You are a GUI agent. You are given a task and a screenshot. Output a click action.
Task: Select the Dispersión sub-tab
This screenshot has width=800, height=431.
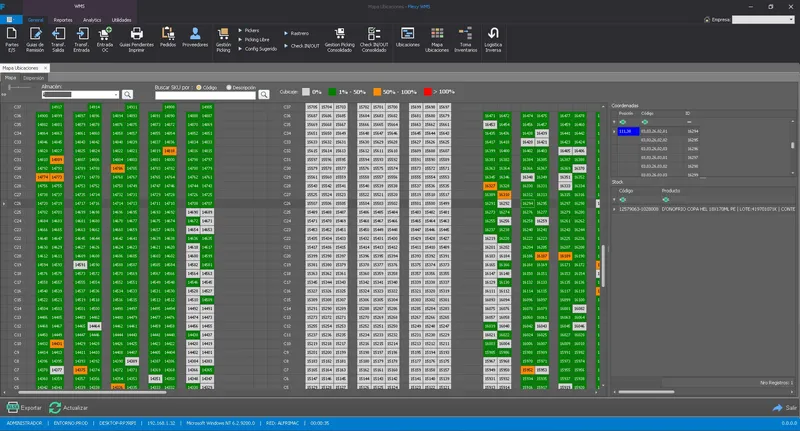pos(34,78)
